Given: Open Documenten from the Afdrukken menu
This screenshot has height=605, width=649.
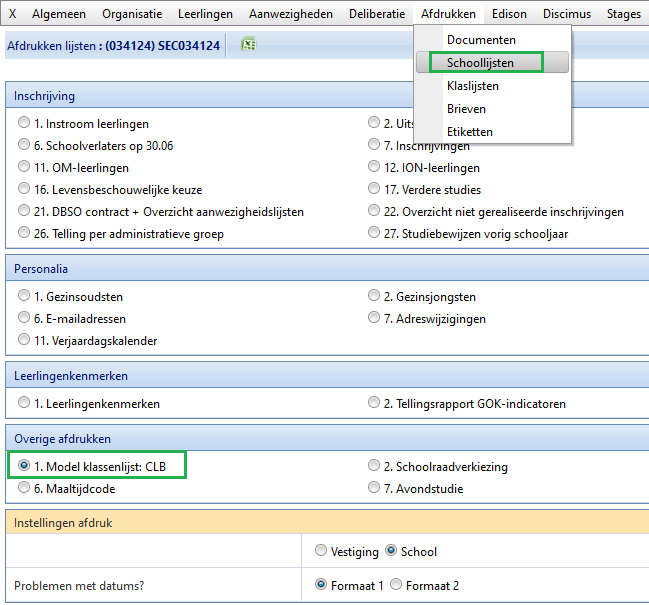Looking at the screenshot, I should point(481,40).
